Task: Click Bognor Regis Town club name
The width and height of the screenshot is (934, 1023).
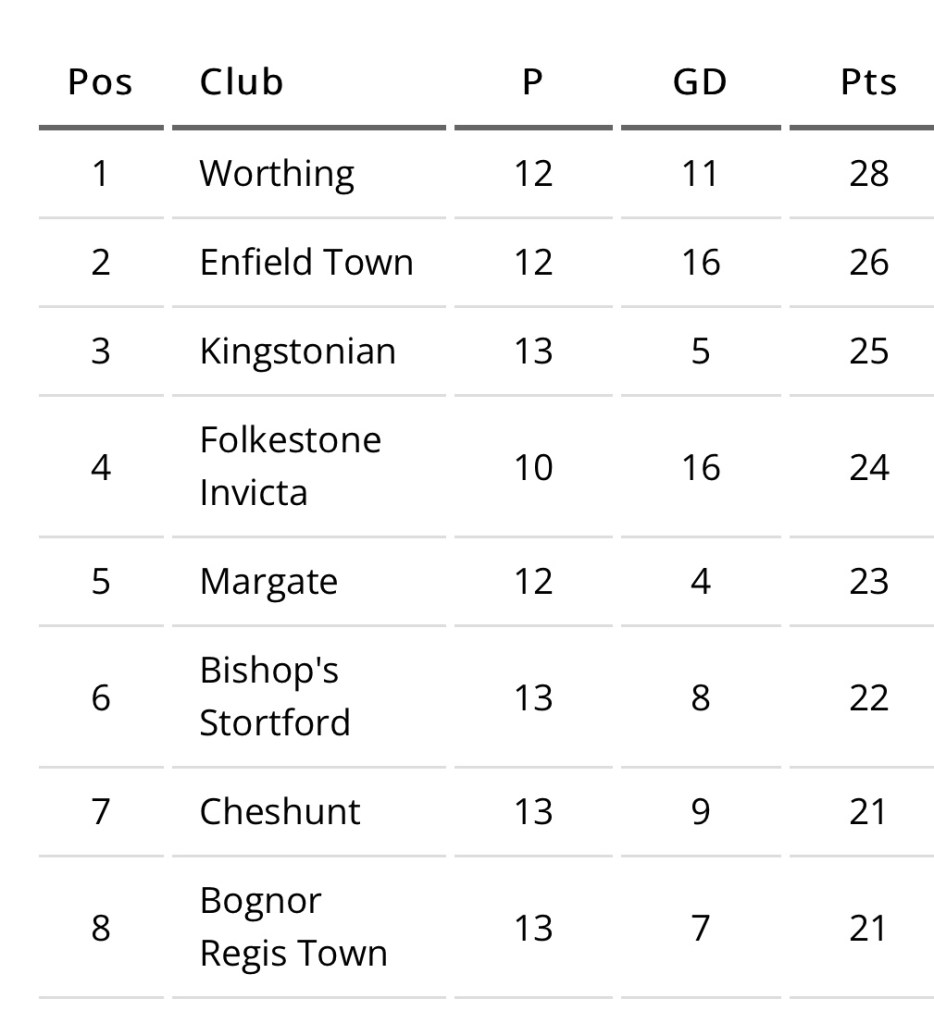Action: [x=292, y=927]
